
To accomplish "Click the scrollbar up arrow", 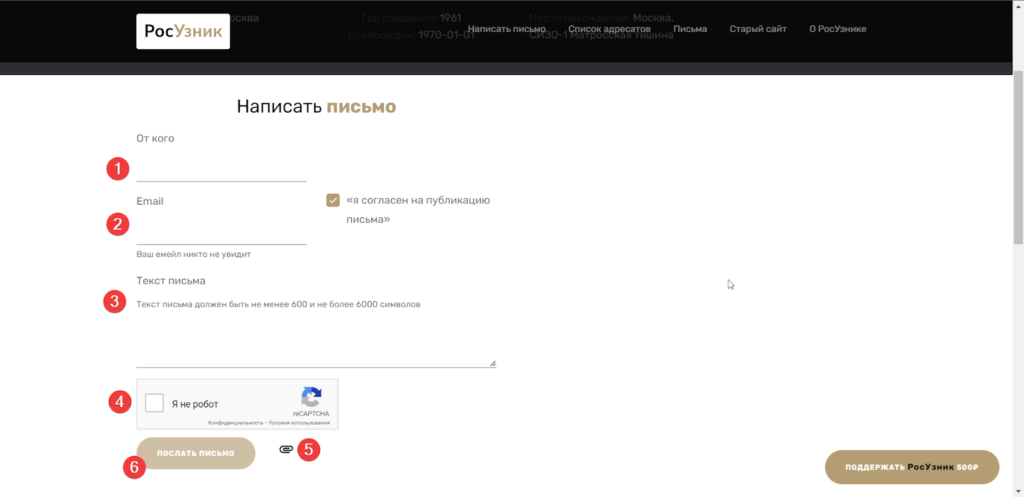I will coord(1018,6).
